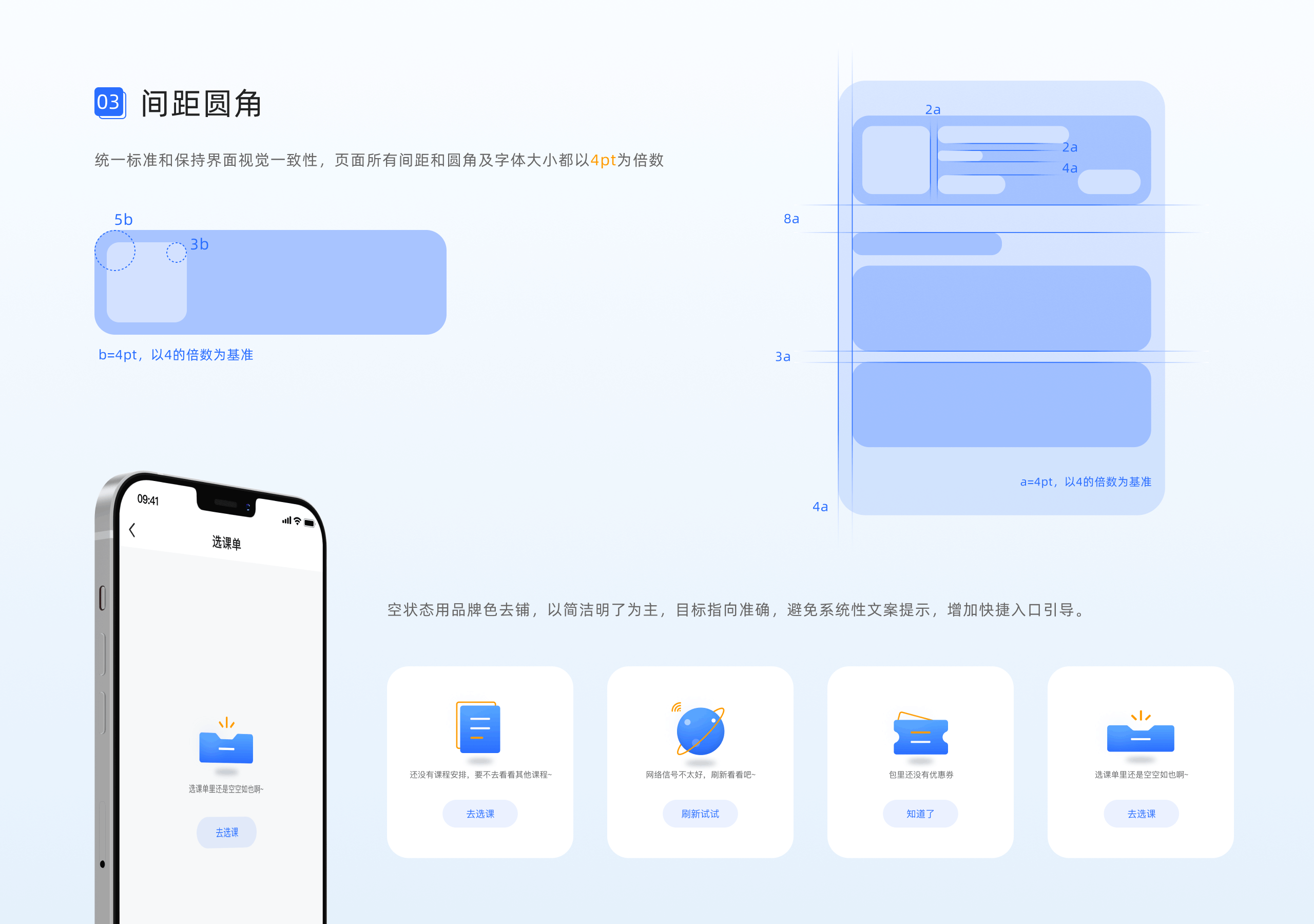This screenshot has height=924, width=1314.
Task: Click the 8a spacing label
Action: coord(791,219)
